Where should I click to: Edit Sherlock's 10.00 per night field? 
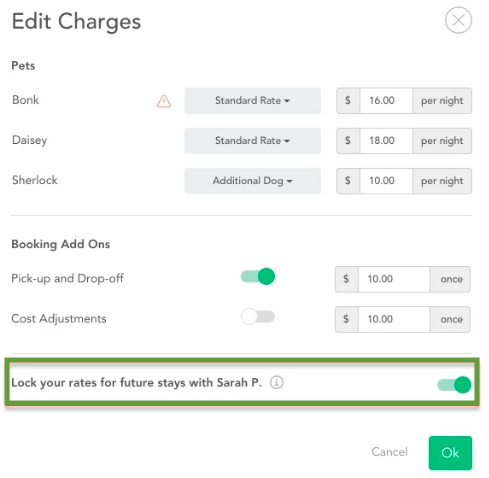pyautogui.click(x=386, y=181)
